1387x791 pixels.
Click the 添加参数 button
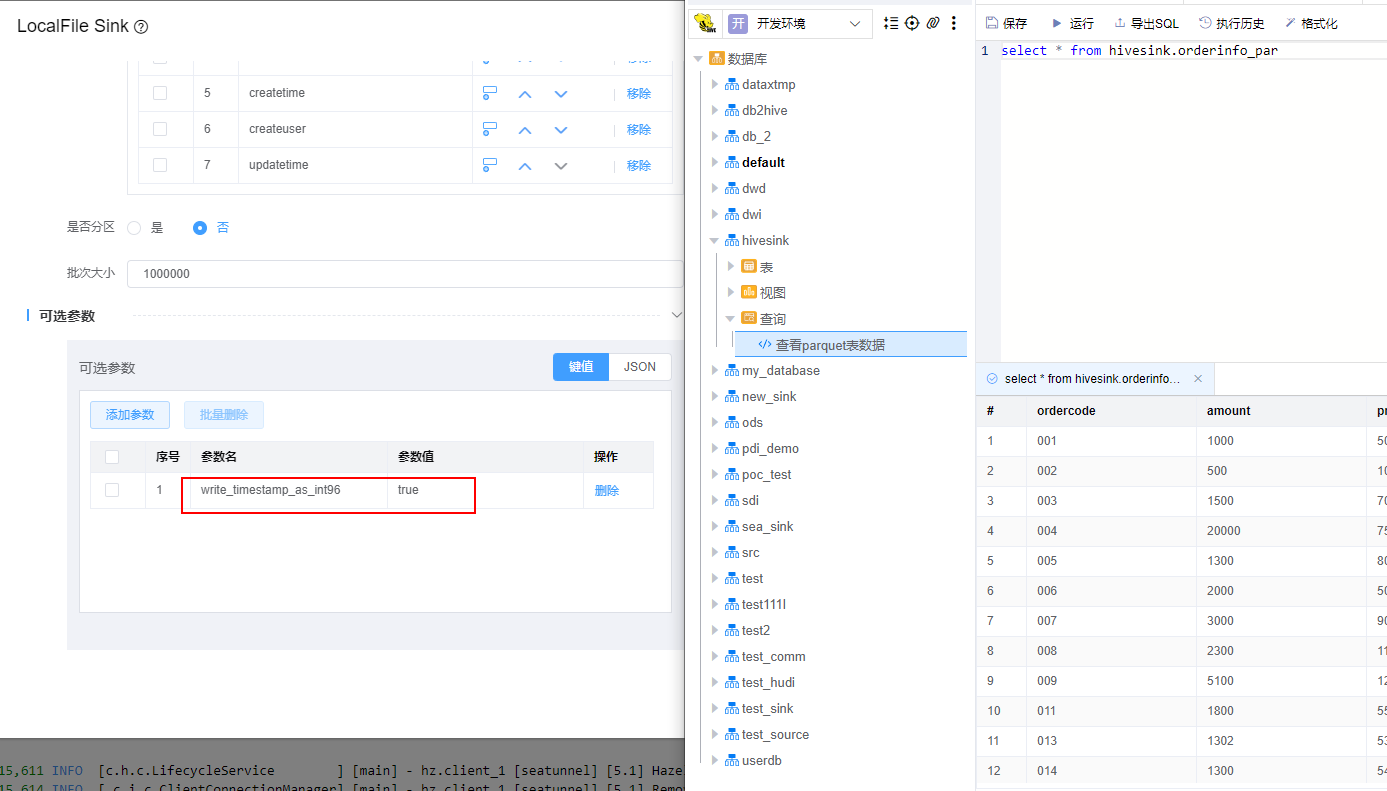click(x=130, y=415)
